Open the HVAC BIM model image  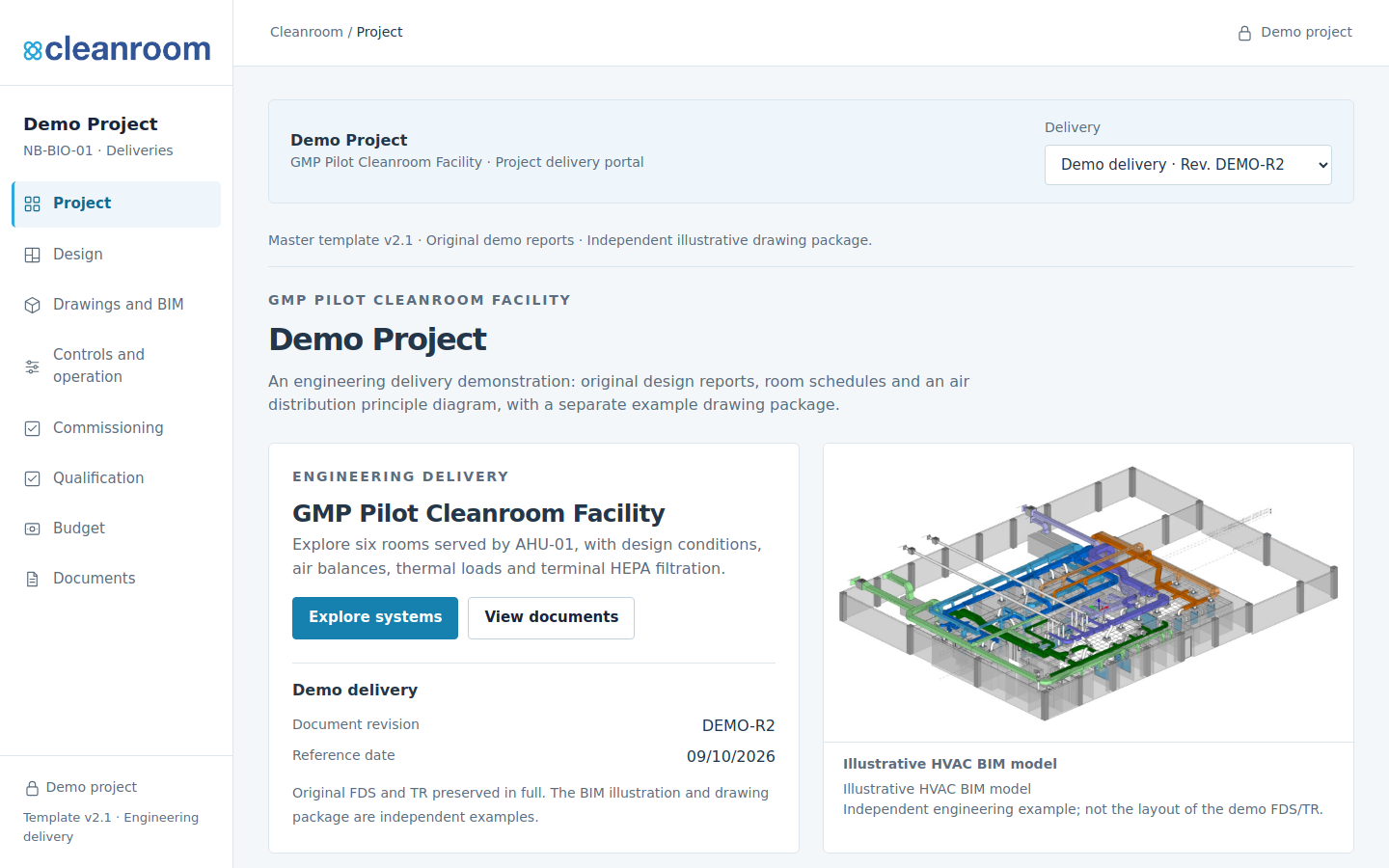[x=1088, y=593]
